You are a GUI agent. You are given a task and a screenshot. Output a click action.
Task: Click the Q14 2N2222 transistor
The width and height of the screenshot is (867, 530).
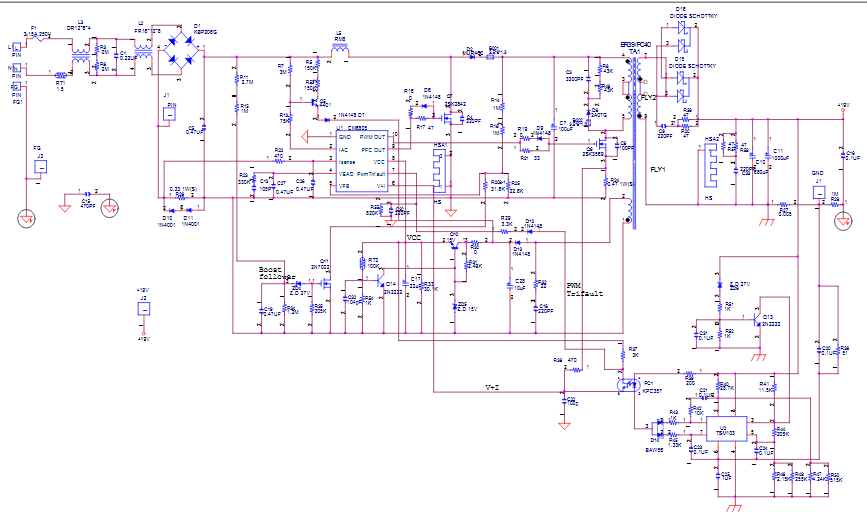coord(379,281)
